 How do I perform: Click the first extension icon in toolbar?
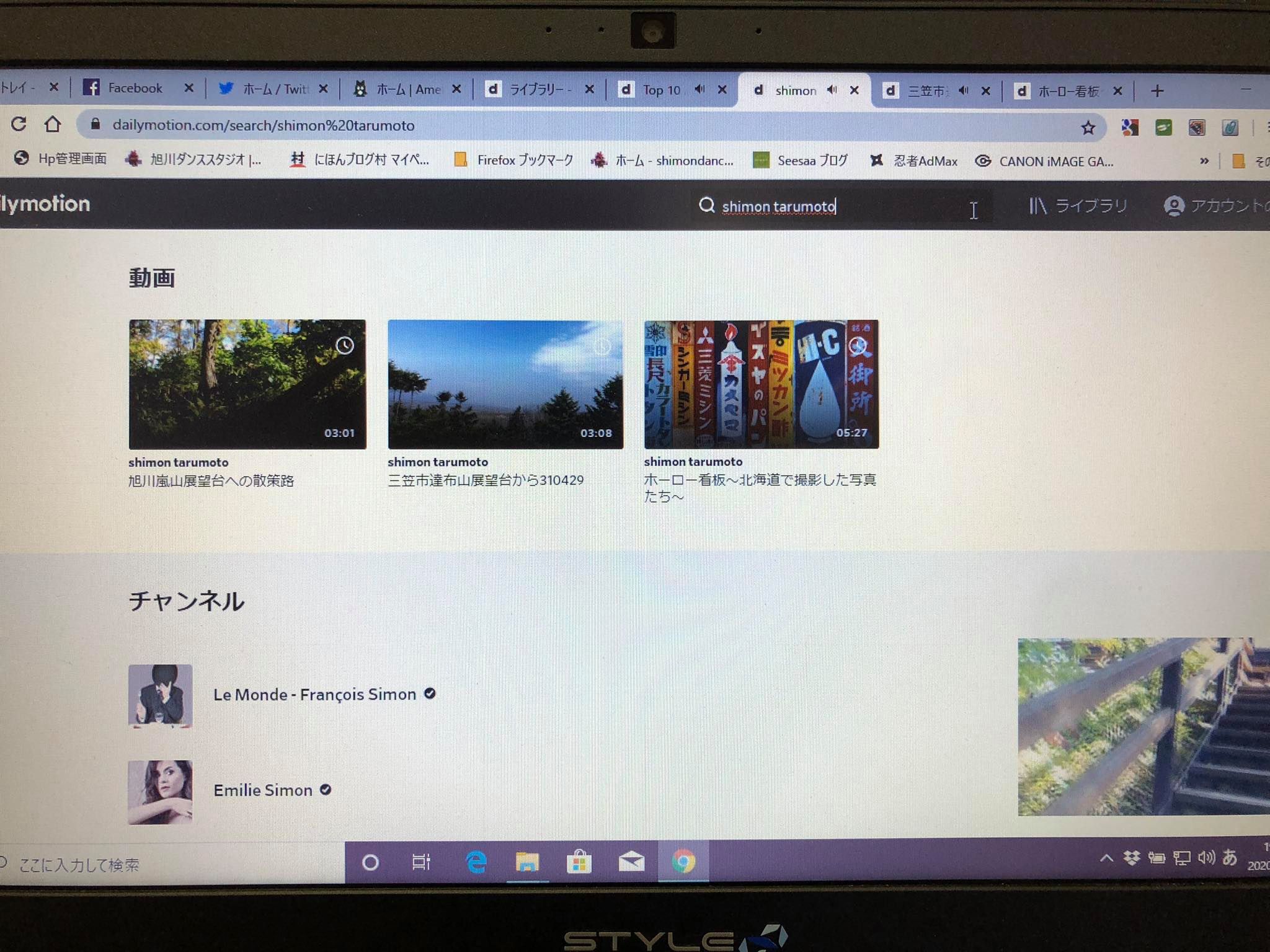coord(1129,128)
